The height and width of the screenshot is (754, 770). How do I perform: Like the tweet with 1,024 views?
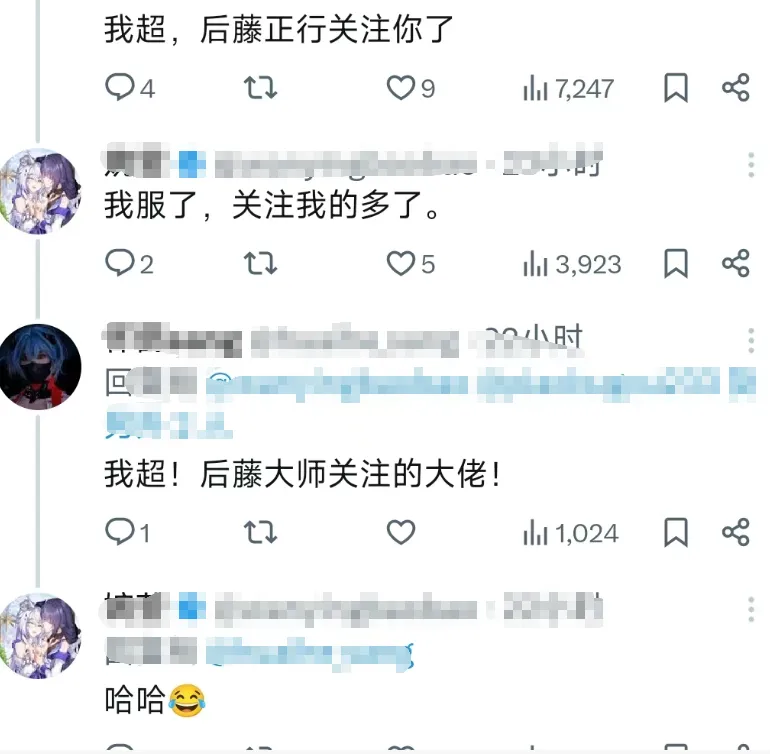(x=401, y=532)
